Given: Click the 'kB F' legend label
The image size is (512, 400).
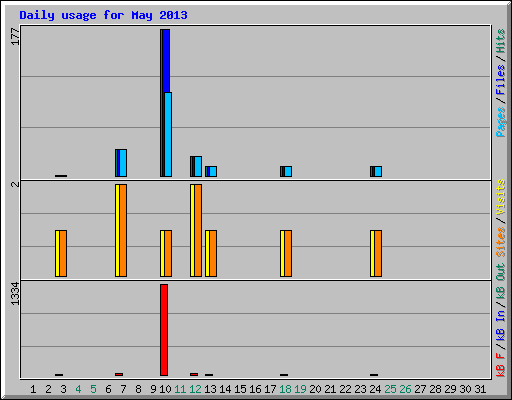Looking at the screenshot, I should click(501, 365).
